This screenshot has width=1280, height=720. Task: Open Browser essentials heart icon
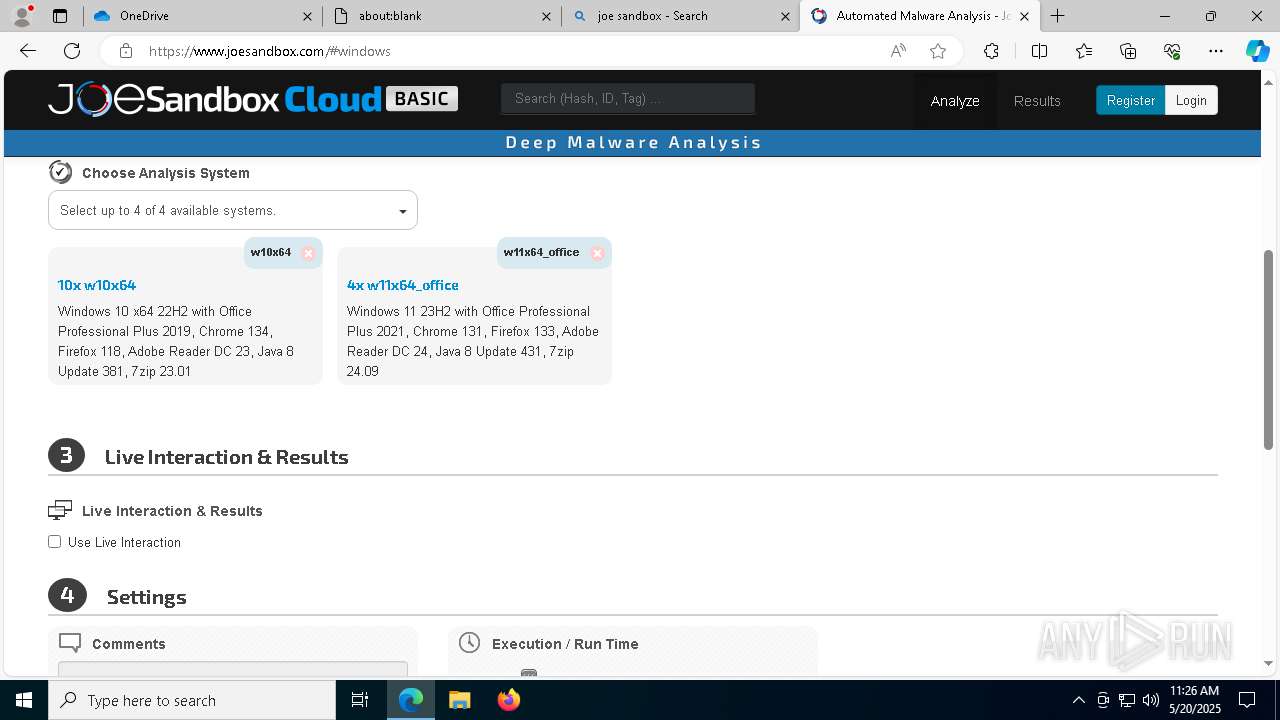(x=1172, y=51)
